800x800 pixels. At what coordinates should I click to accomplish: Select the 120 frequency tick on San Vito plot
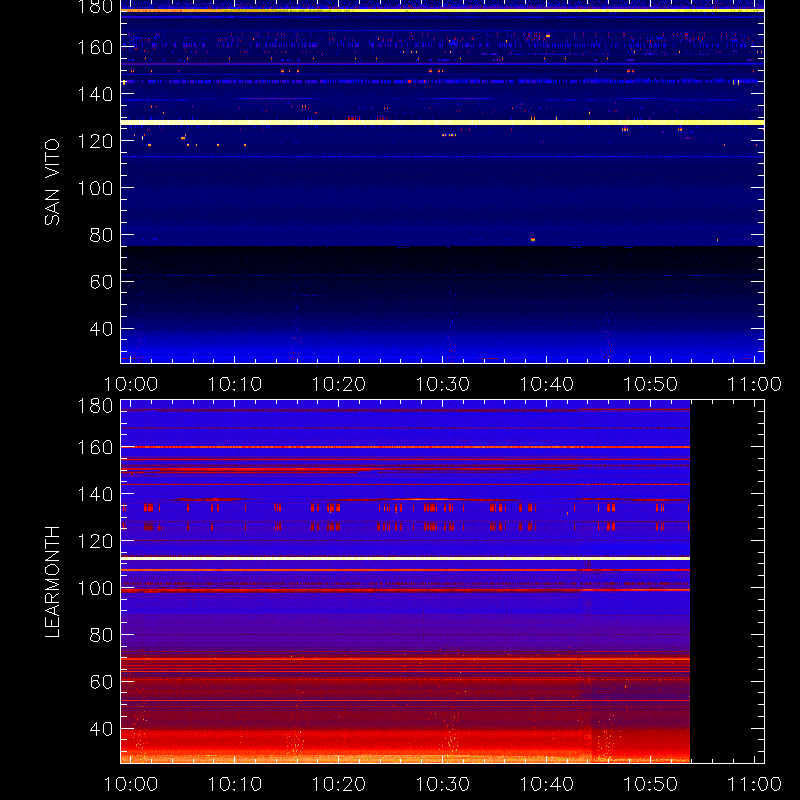pyautogui.click(x=95, y=141)
